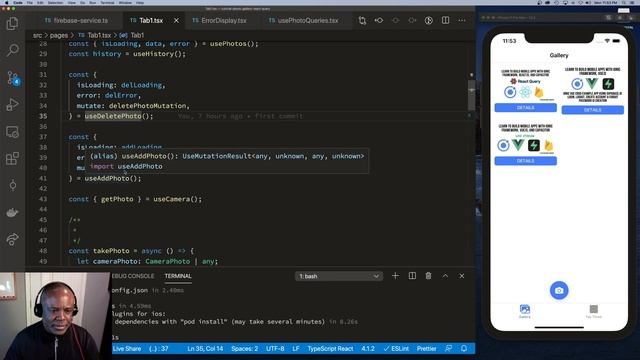Click Ln 35, Col 14 in the status bar
The width and height of the screenshot is (640, 360).
coord(205,349)
